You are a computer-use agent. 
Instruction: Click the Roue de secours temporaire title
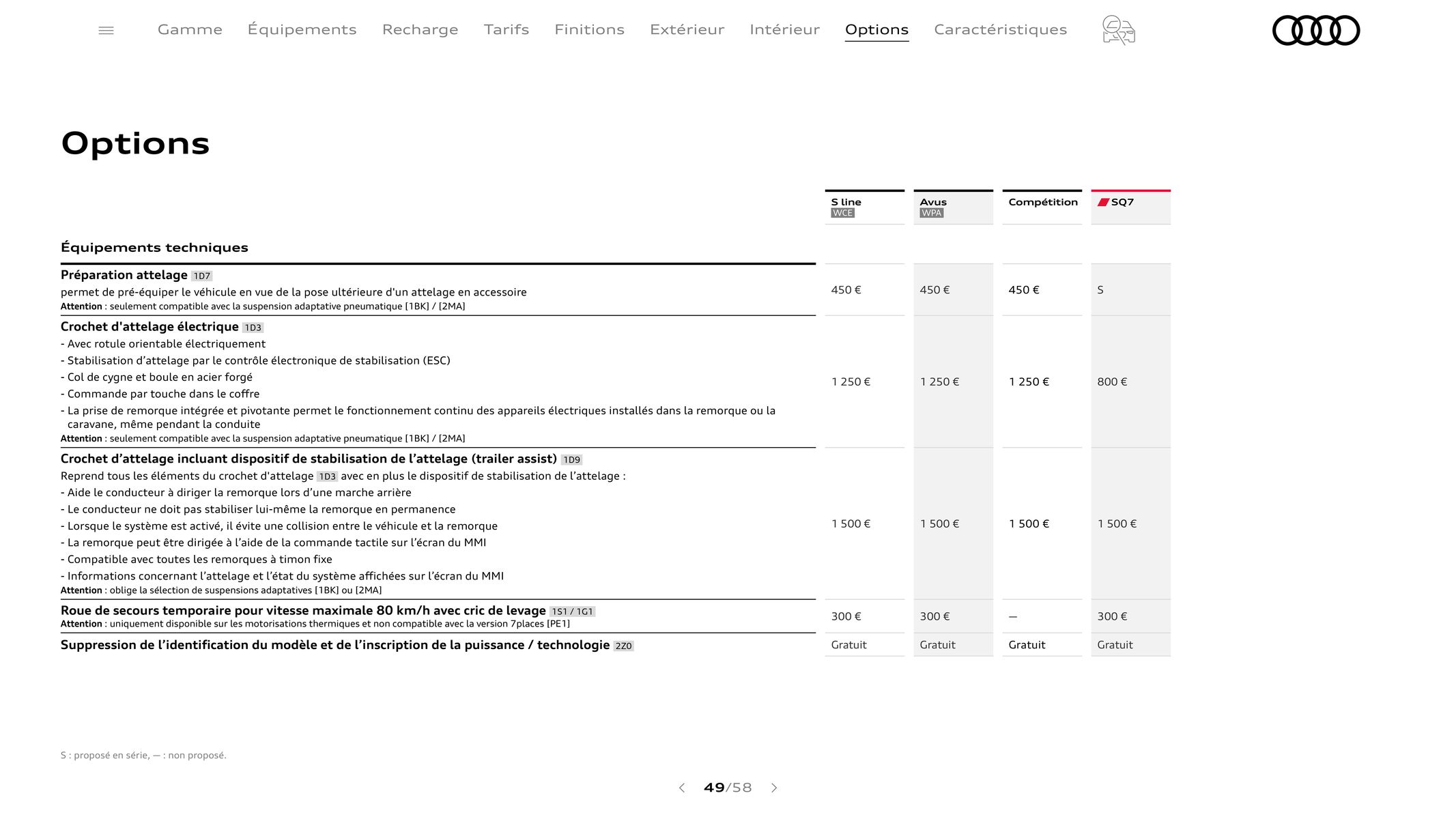303,610
